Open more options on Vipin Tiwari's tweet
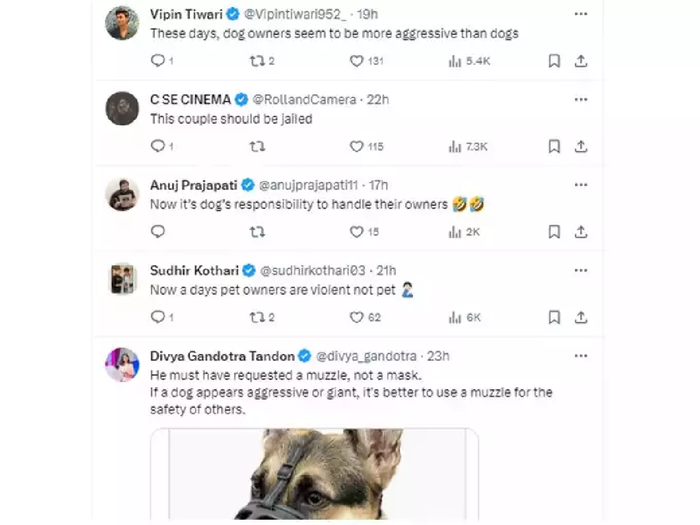Viewport: 700px width, 525px height. pos(581,14)
